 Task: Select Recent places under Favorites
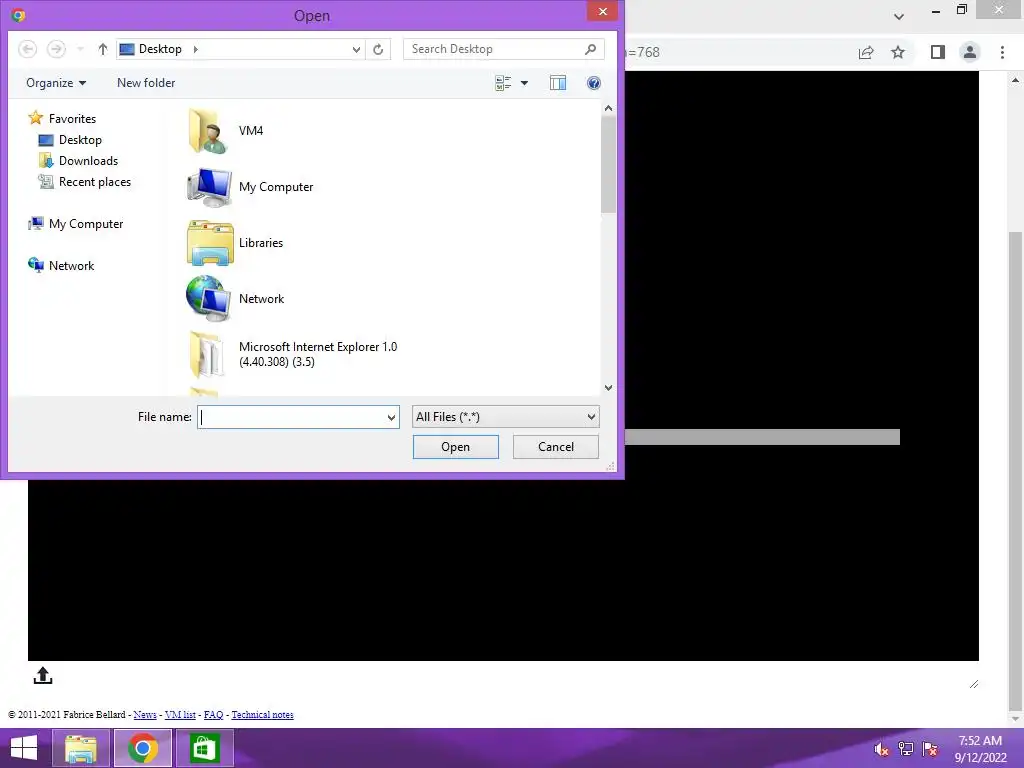[x=85, y=182]
